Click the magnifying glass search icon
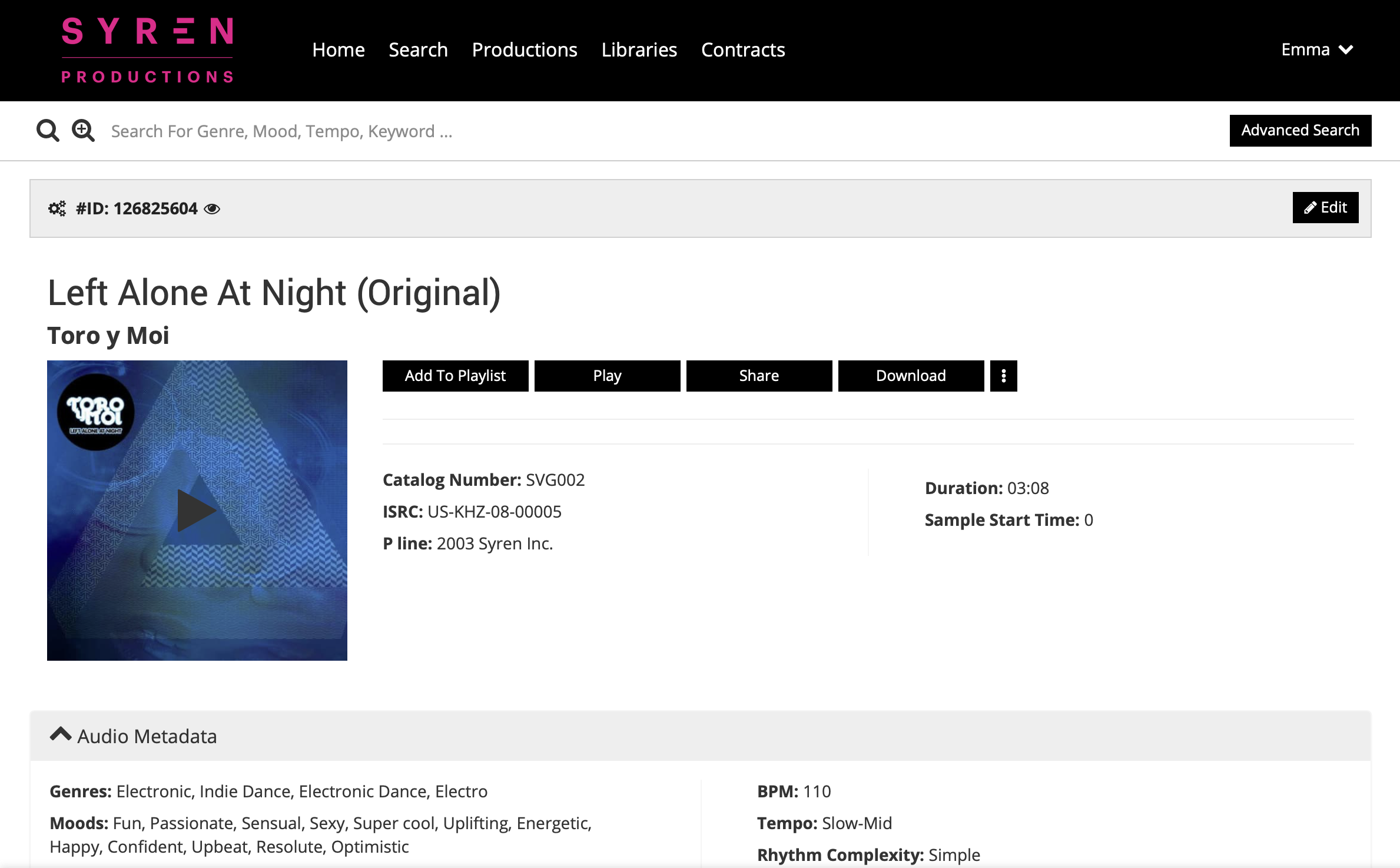 (x=48, y=131)
